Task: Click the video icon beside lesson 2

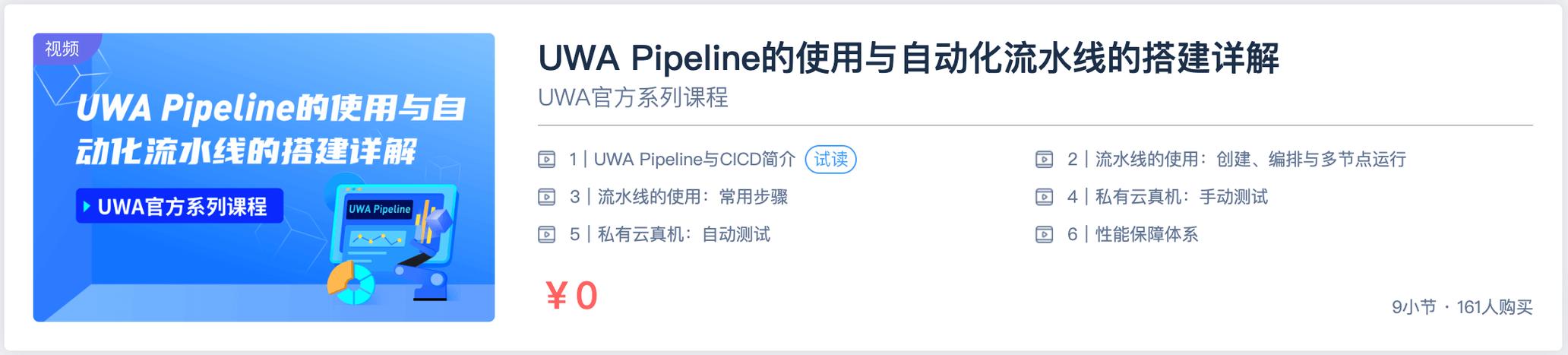Action: tap(1044, 160)
